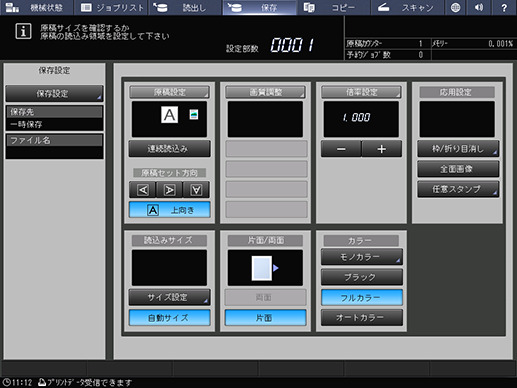The image size is (517, 388).
Task: Click the 片面/両面 panel header
Action: 265,240
